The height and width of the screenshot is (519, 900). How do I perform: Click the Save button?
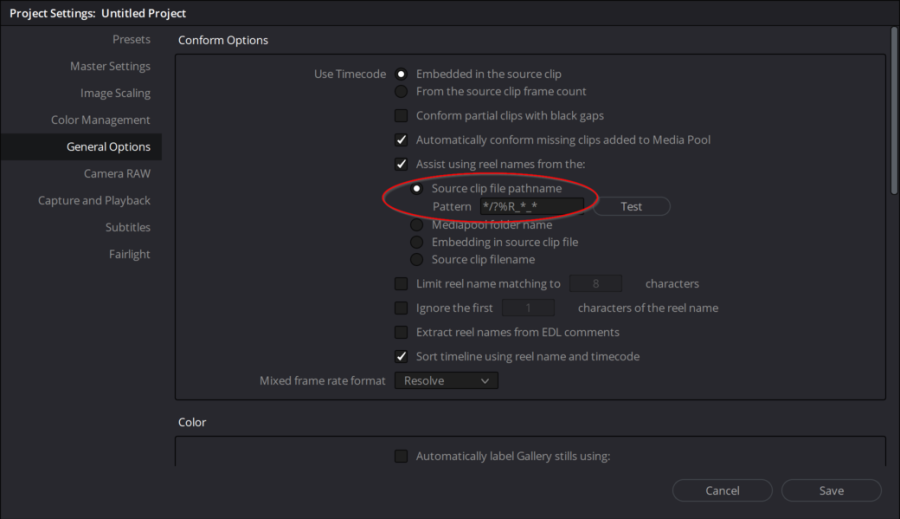[831, 491]
